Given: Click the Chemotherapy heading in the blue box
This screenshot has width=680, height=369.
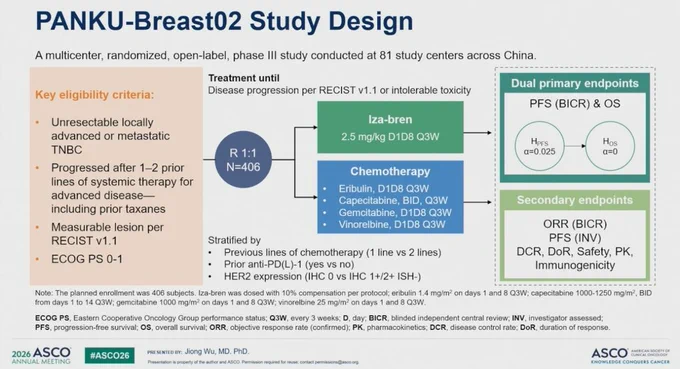Looking at the screenshot, I should (x=390, y=171).
